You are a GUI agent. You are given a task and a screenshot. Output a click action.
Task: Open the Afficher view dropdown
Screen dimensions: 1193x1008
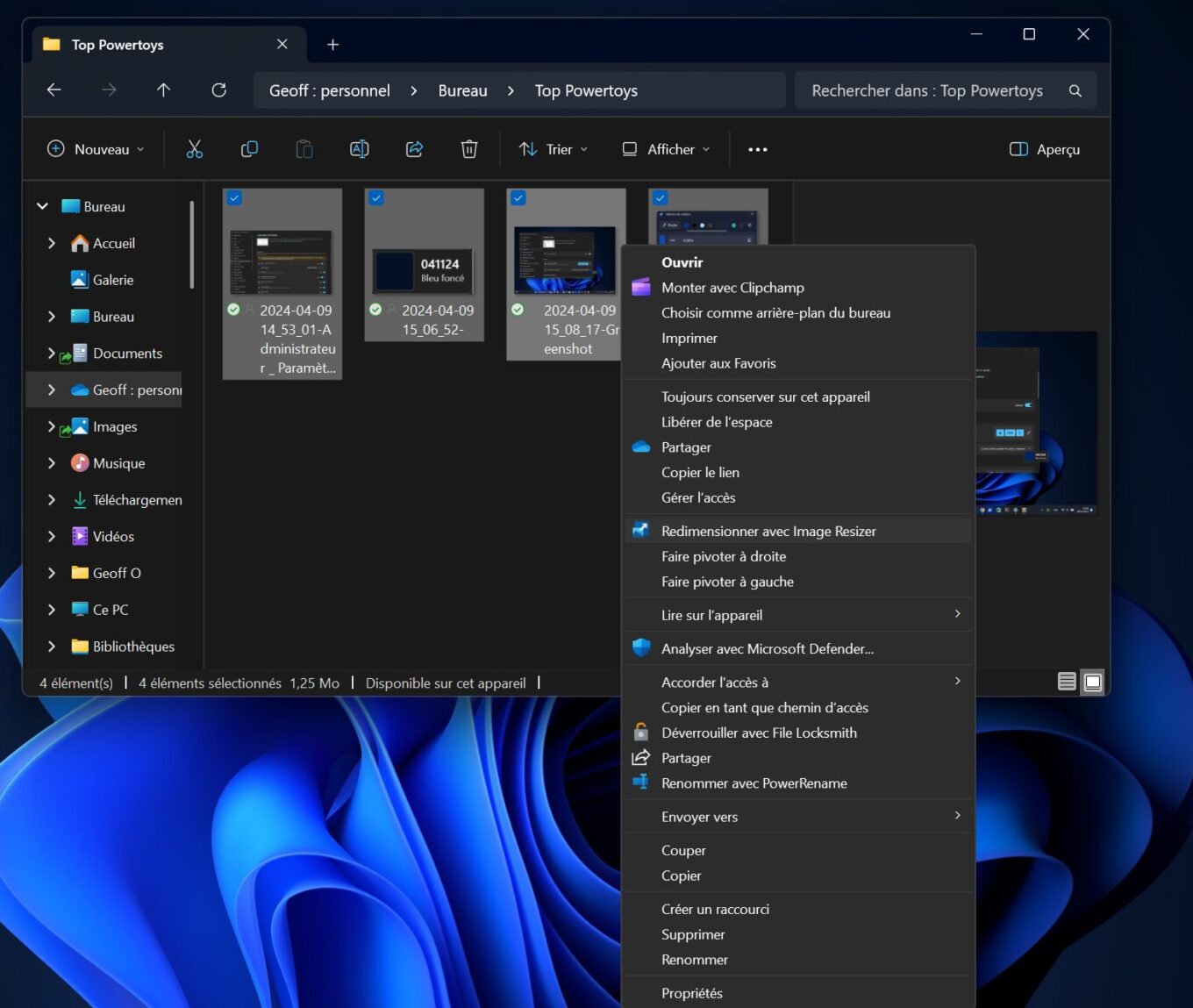point(667,149)
